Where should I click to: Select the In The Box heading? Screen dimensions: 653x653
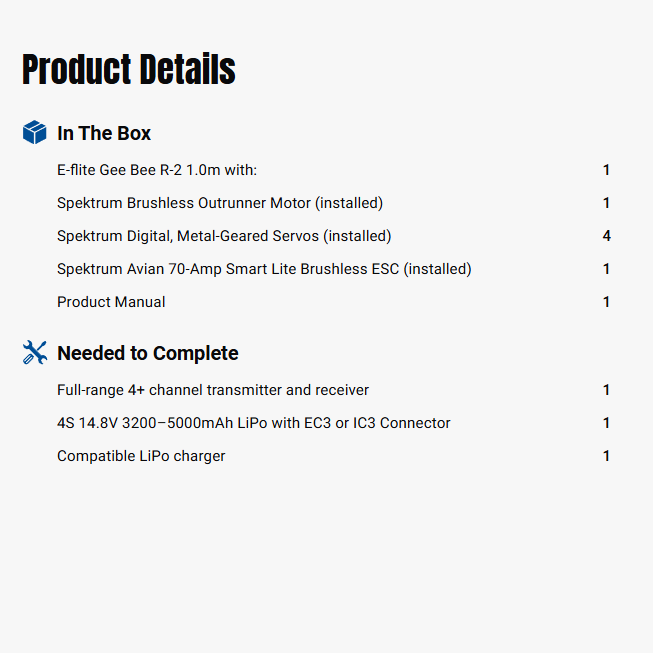pos(104,133)
